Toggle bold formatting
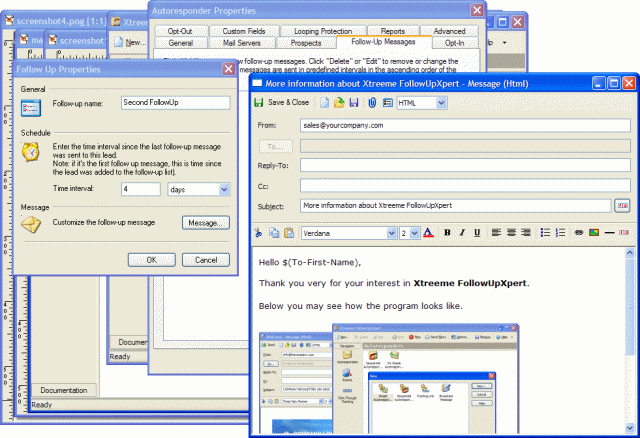The height and width of the screenshot is (438, 640). (447, 233)
